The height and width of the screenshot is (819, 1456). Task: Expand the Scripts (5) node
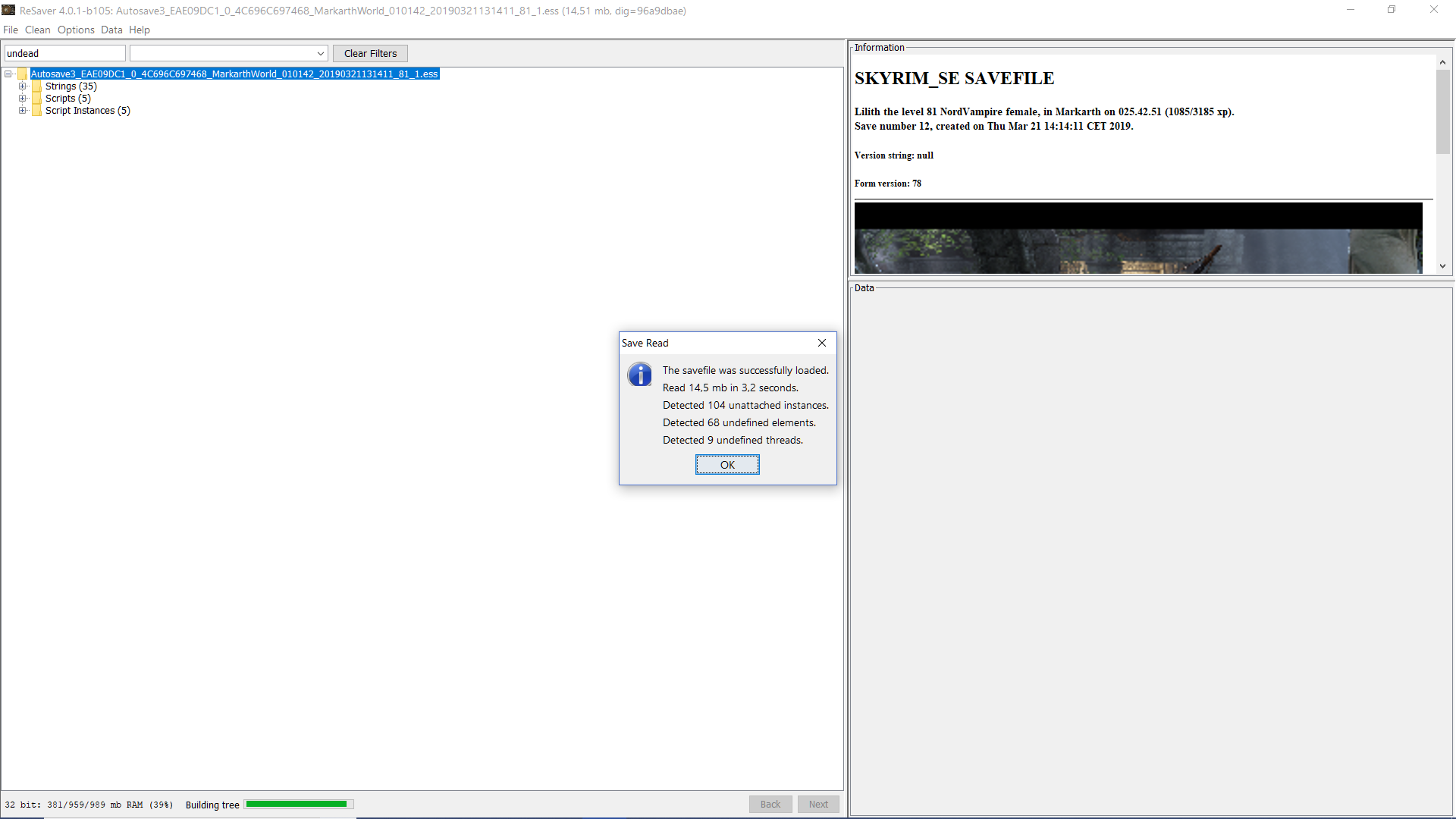click(x=23, y=99)
